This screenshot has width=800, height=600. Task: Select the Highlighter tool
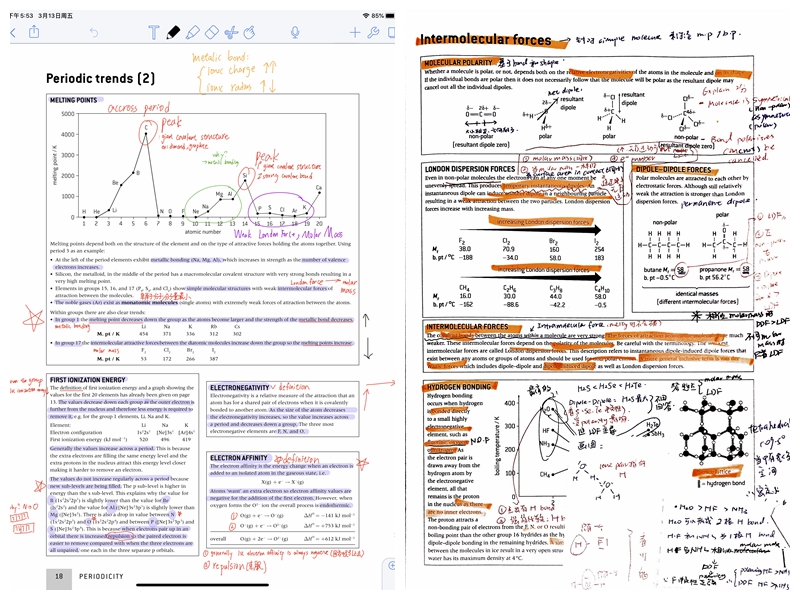click(x=192, y=33)
